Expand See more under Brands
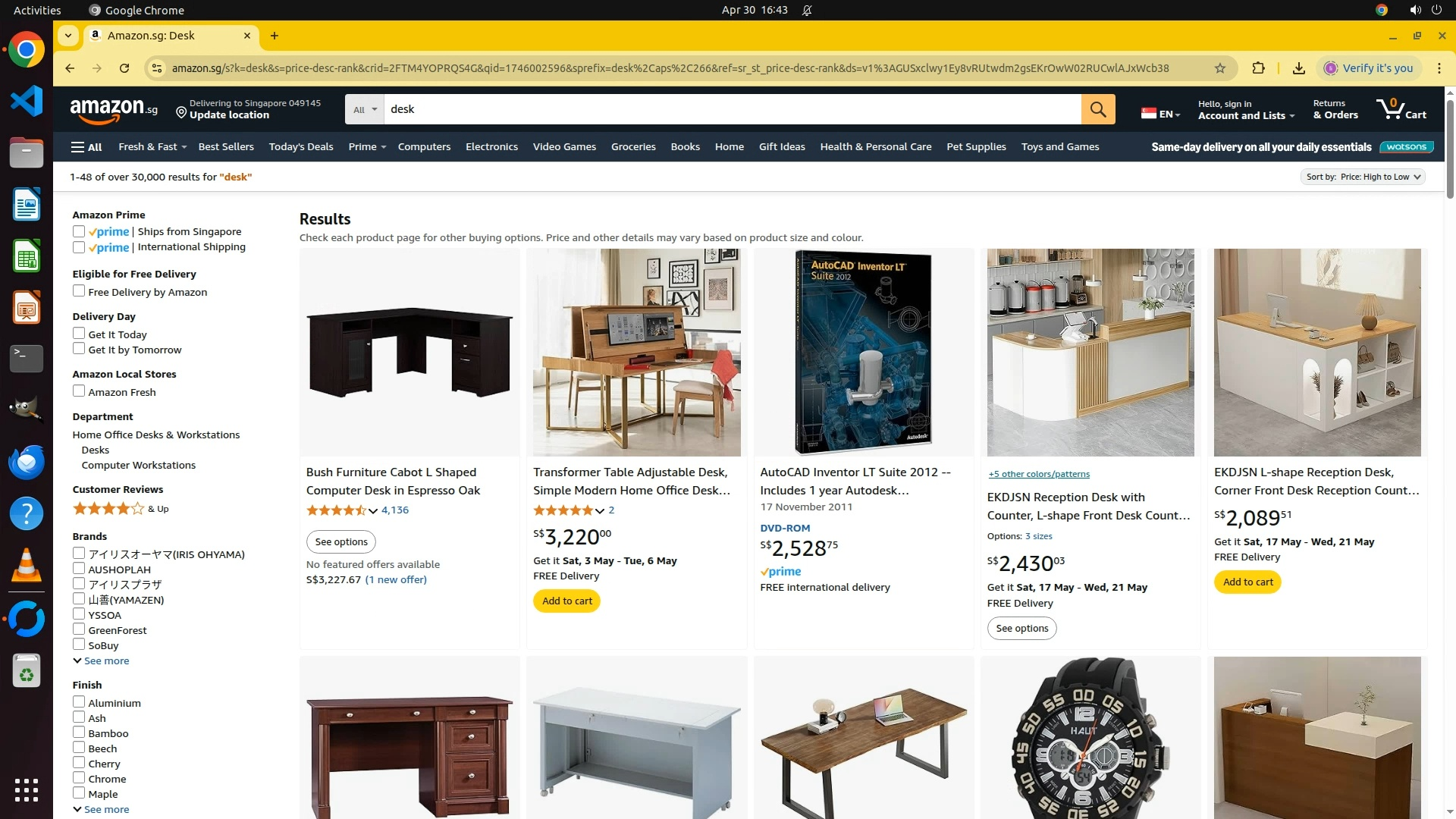 [102, 661]
